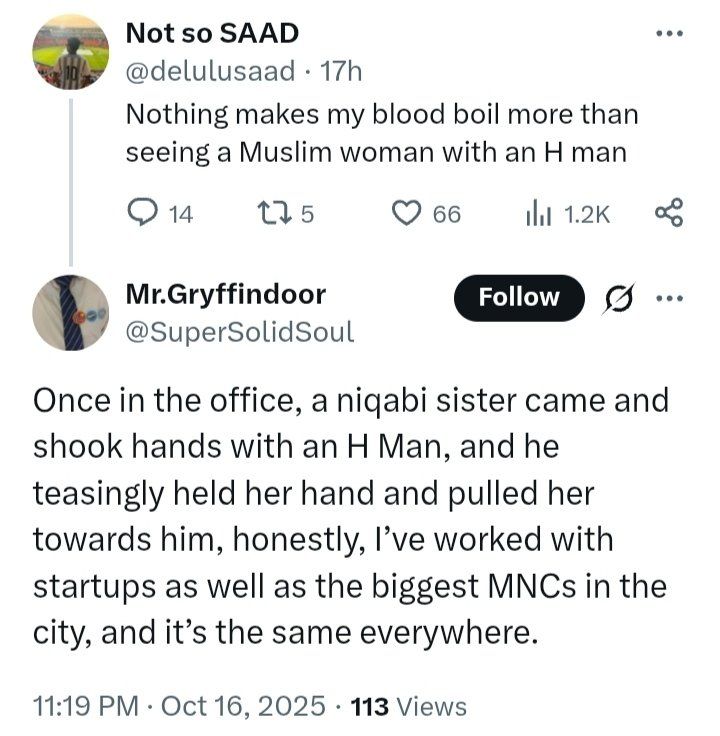Follow Mr.Gryffindoor
This screenshot has height=736, width=720.
pos(518,298)
